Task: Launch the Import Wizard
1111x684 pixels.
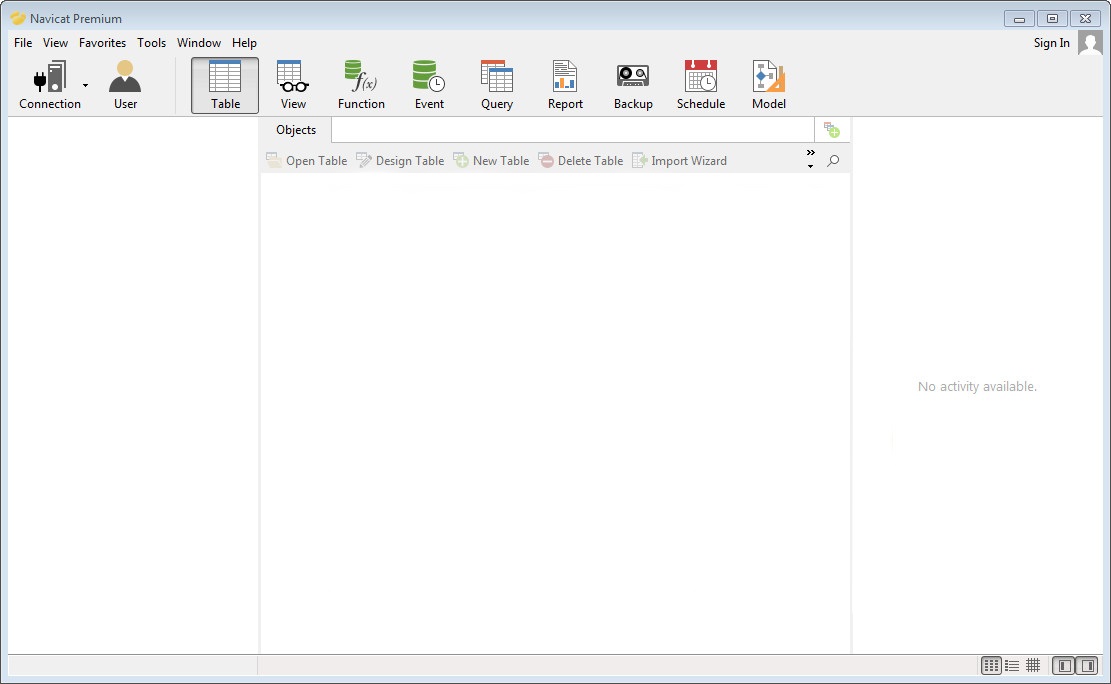Action: point(679,161)
